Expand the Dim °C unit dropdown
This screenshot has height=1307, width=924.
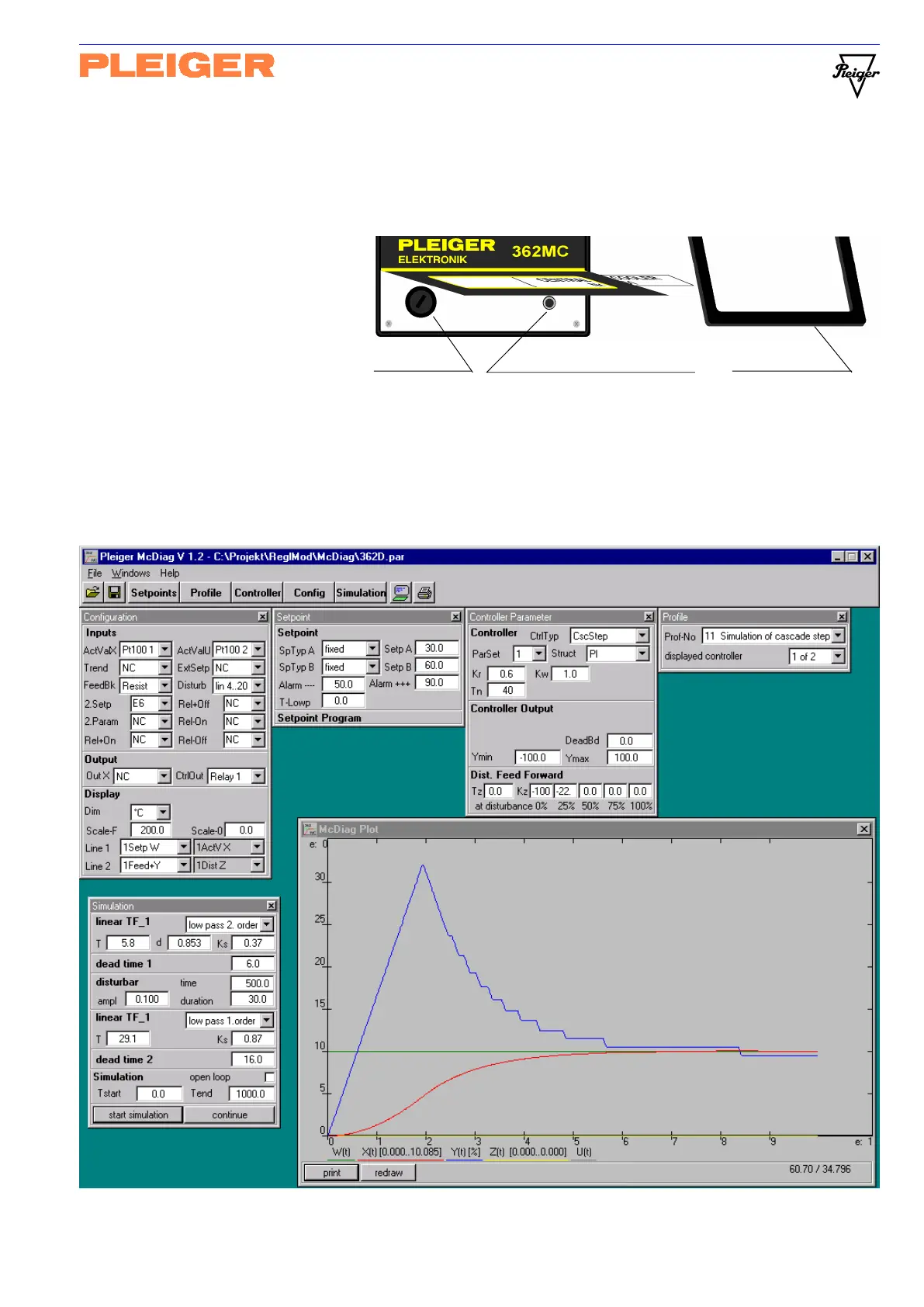(x=163, y=812)
